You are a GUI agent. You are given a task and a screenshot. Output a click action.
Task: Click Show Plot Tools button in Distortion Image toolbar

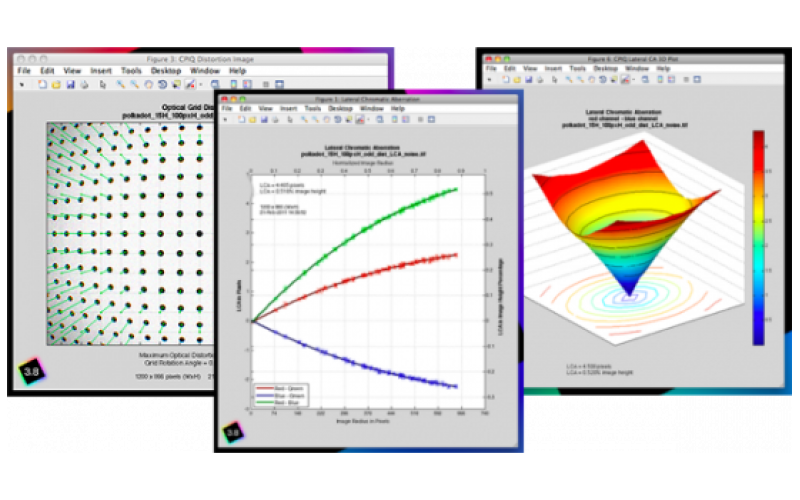tap(280, 85)
